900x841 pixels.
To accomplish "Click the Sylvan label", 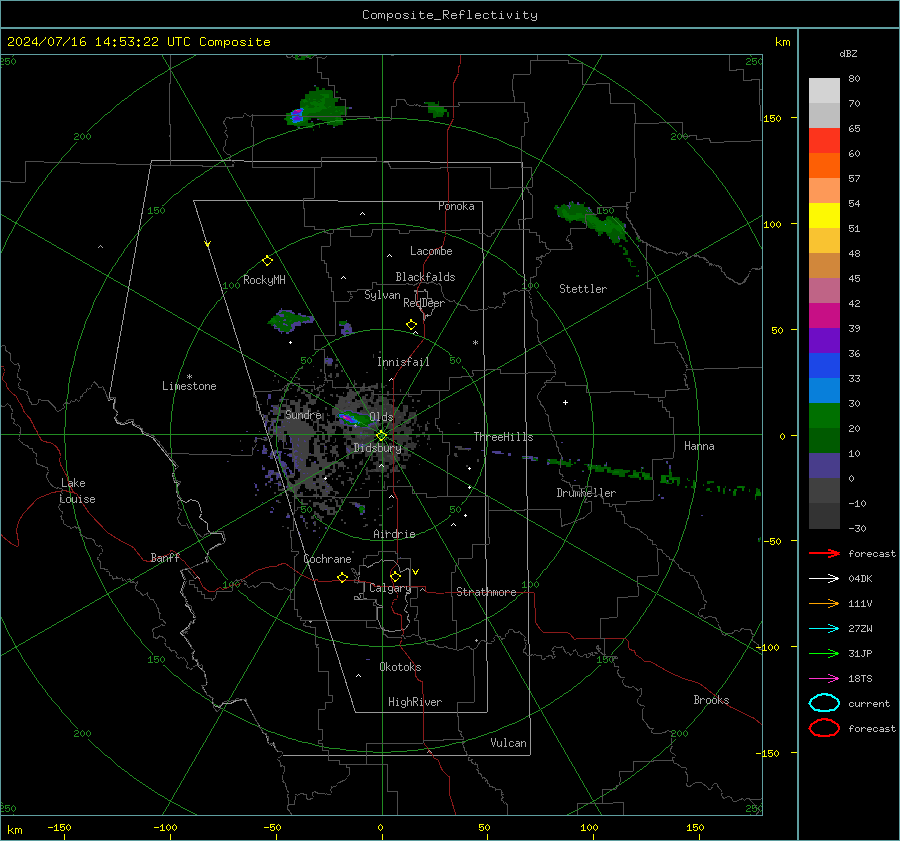I will tap(382, 295).
